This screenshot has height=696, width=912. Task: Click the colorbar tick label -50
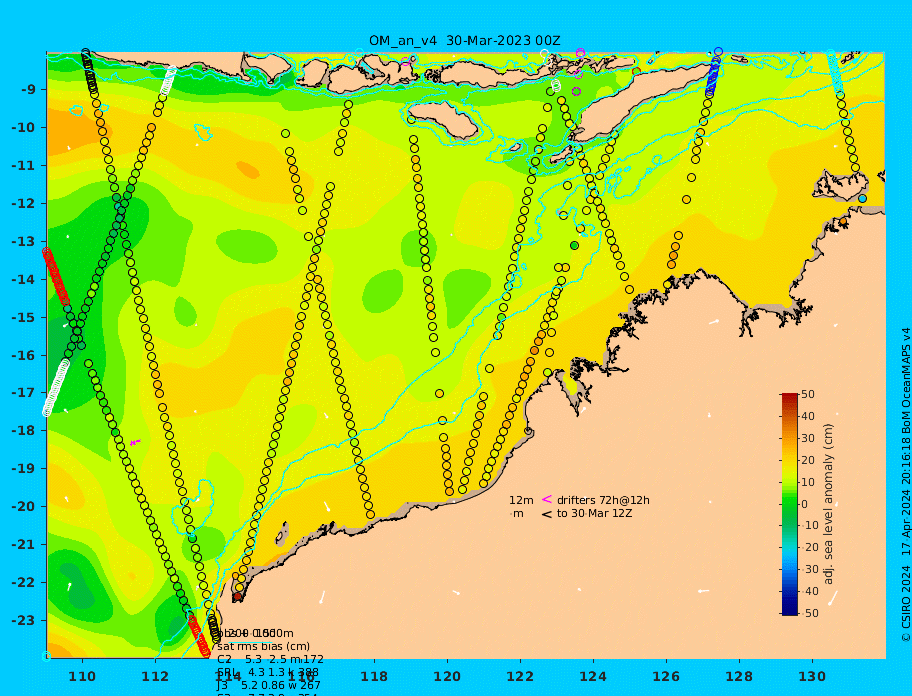click(810, 613)
